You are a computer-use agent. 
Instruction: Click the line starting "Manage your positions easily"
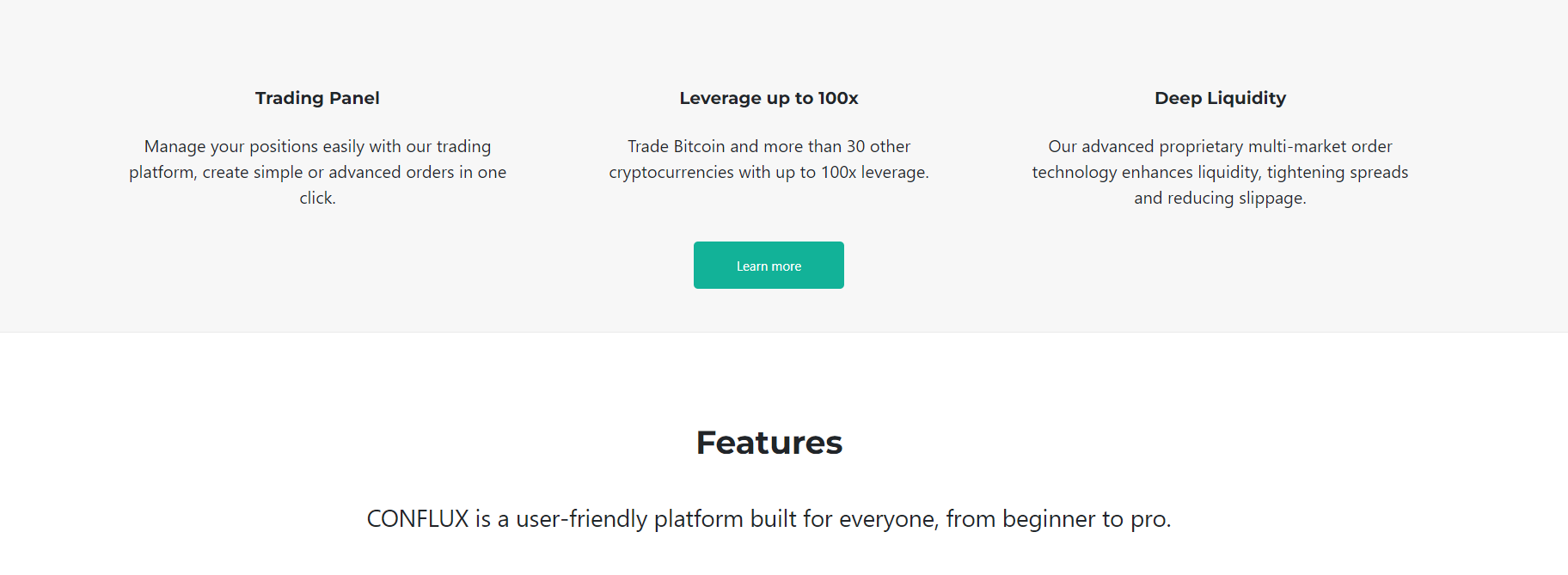[x=317, y=147]
